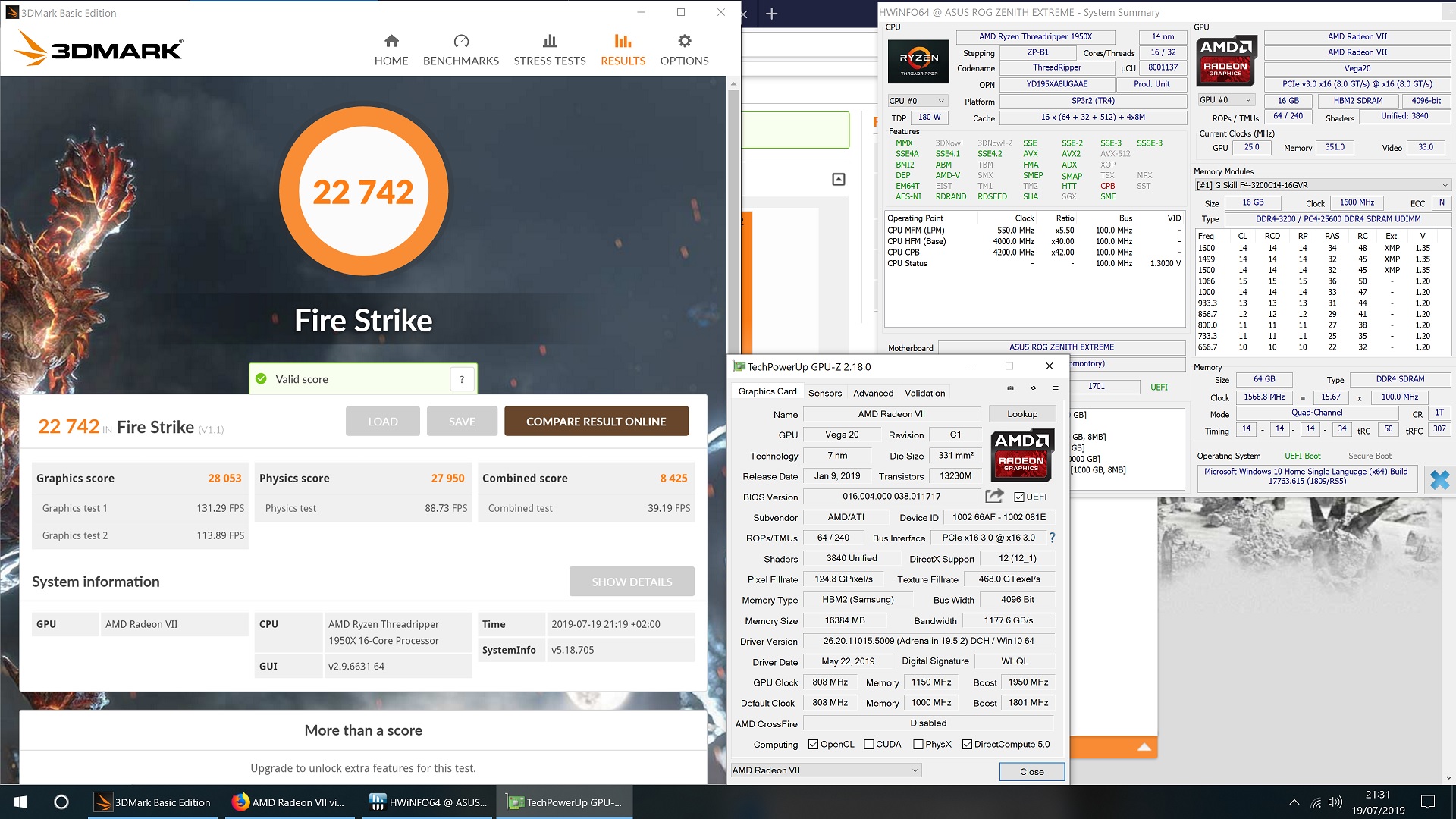Click the BIOS Version field in GPU-Z

[x=892, y=497]
